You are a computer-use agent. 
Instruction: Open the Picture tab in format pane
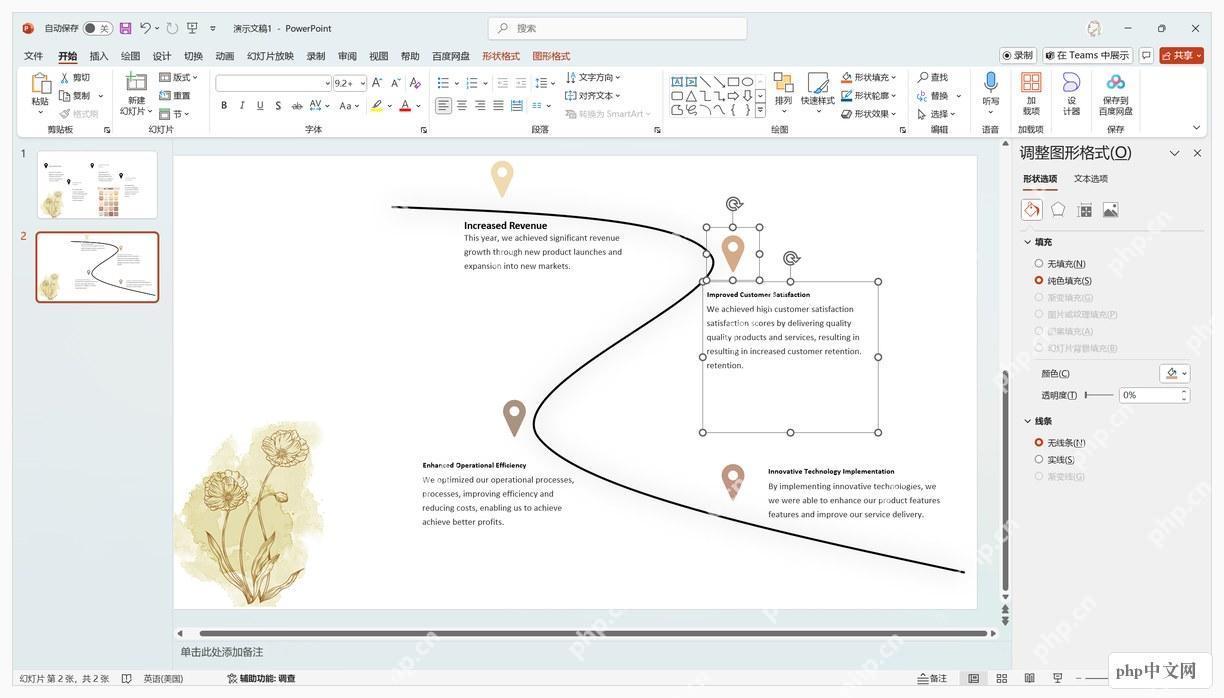[1110, 209]
